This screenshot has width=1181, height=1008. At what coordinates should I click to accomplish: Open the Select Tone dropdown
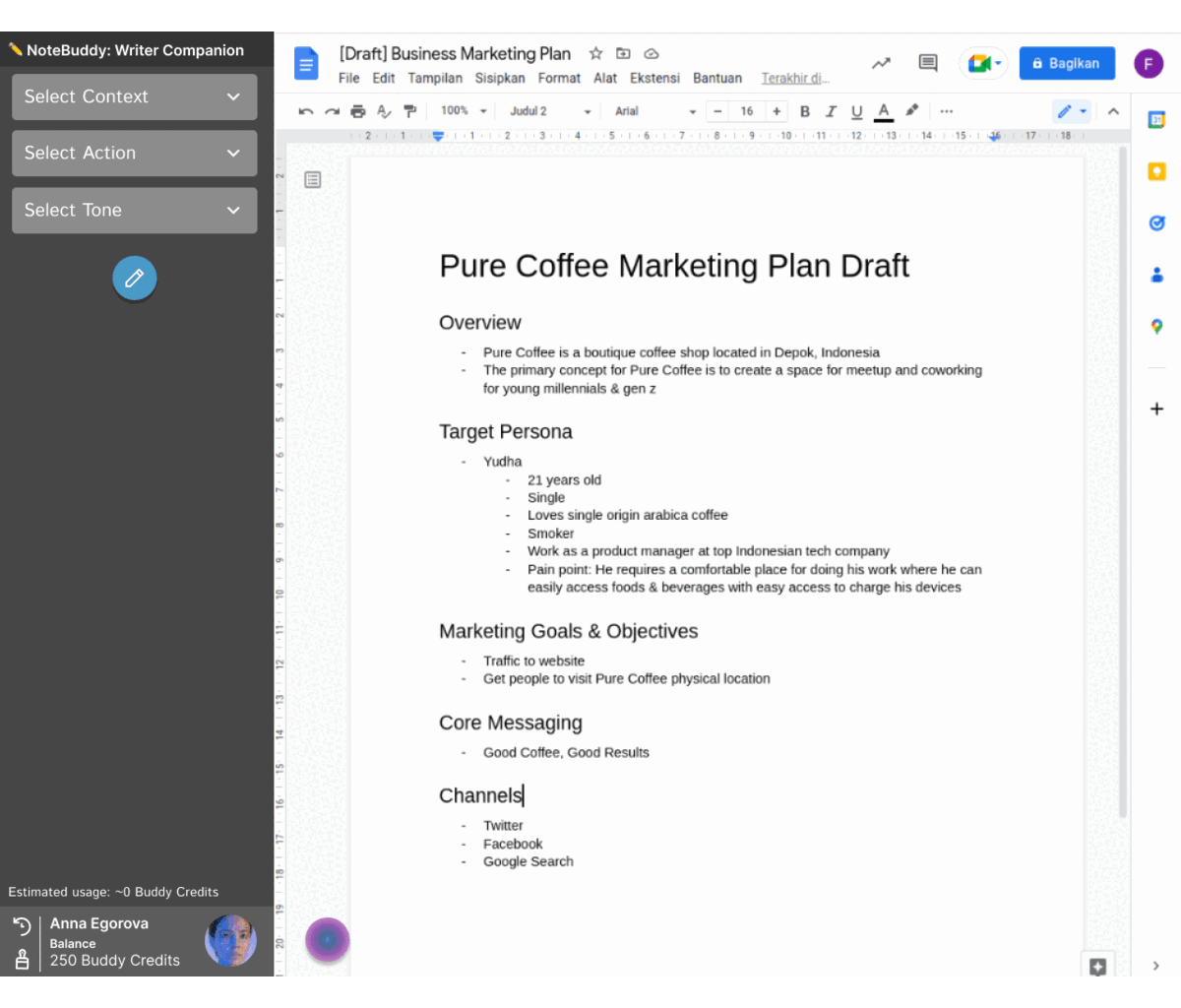click(x=135, y=211)
